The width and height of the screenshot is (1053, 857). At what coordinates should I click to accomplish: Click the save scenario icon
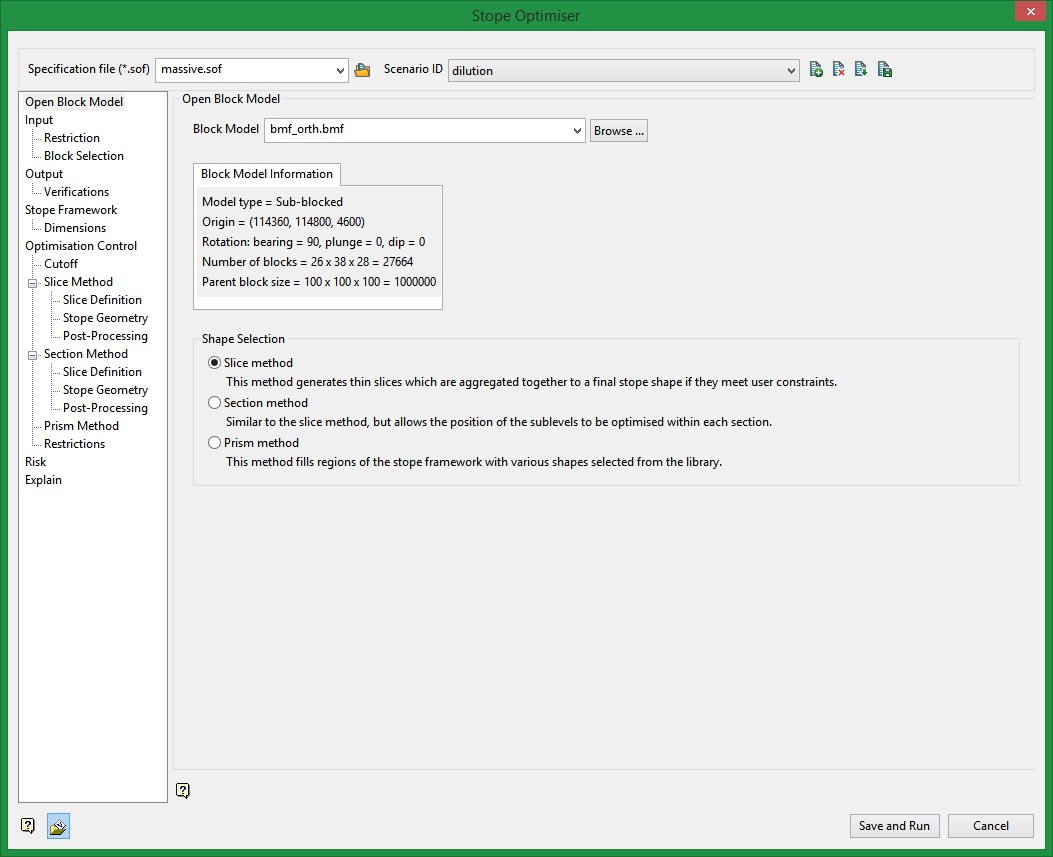pyautogui.click(x=885, y=70)
